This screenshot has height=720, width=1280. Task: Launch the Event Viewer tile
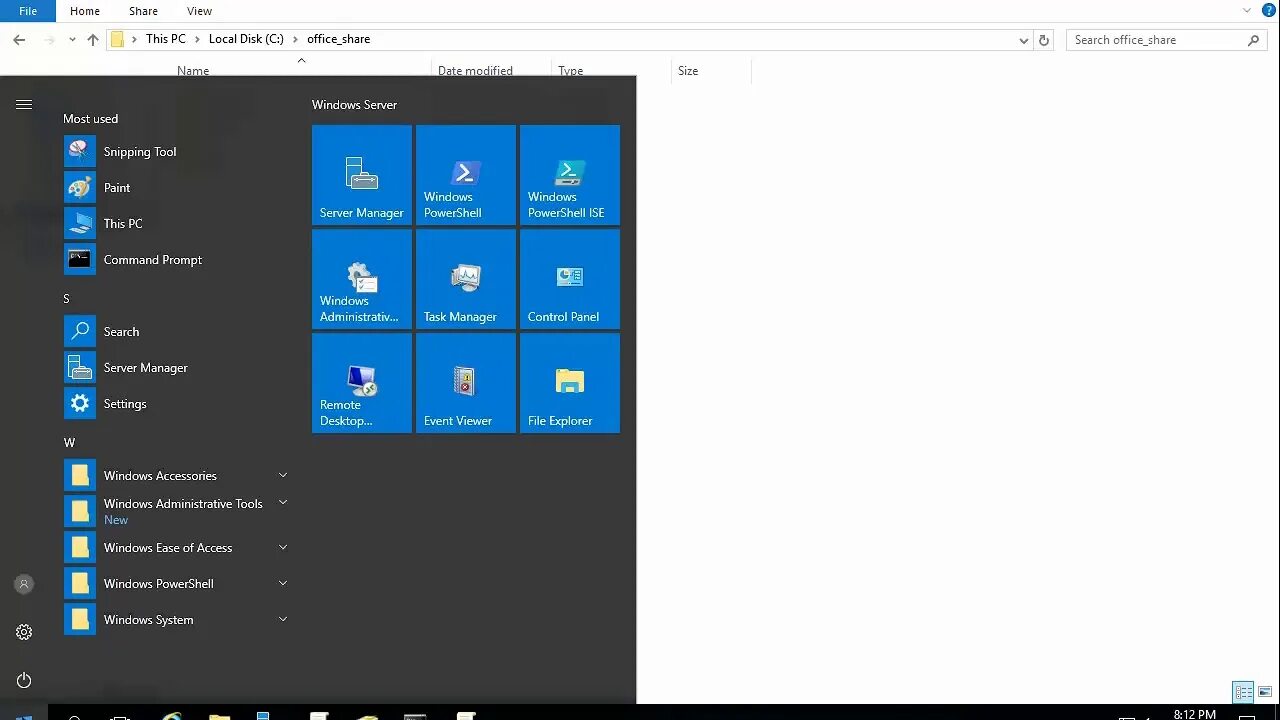click(x=466, y=383)
